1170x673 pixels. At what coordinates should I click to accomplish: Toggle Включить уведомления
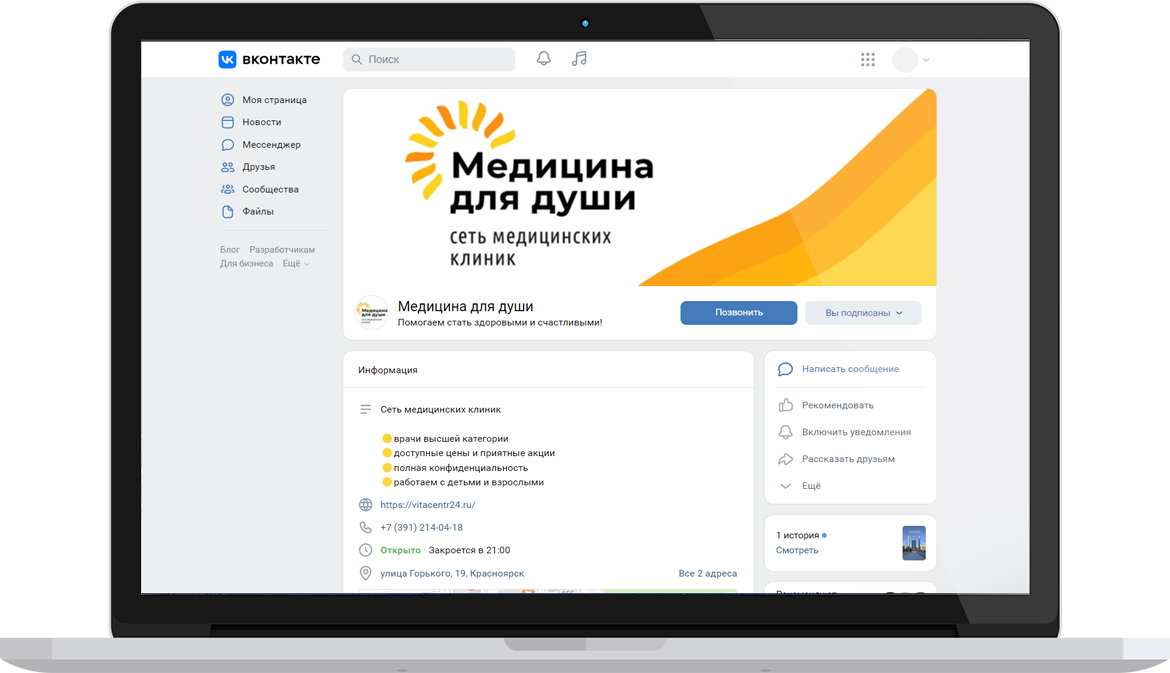pos(856,432)
